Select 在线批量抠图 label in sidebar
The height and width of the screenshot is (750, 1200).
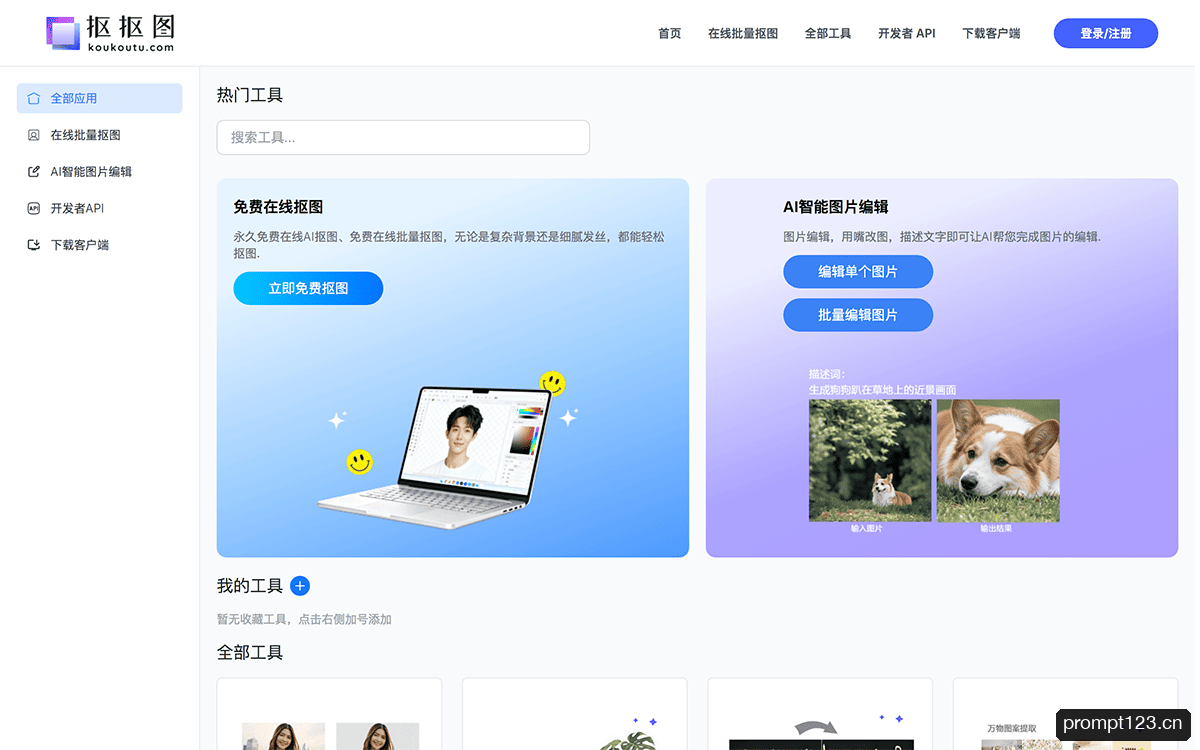pyautogui.click(x=86, y=135)
